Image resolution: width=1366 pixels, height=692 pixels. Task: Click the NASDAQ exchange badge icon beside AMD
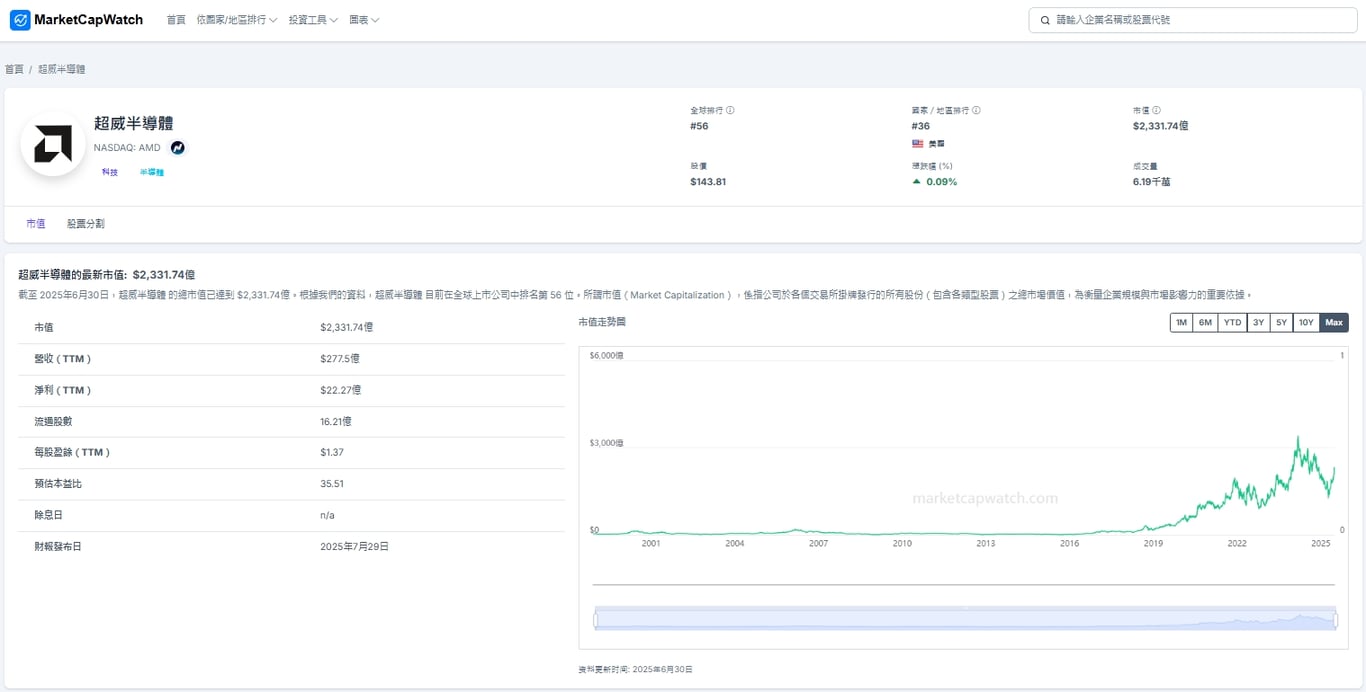click(x=177, y=148)
